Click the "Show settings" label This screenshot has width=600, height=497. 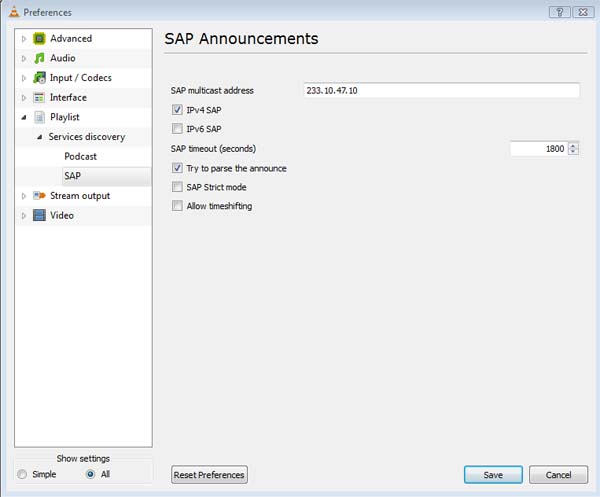pyautogui.click(x=83, y=458)
